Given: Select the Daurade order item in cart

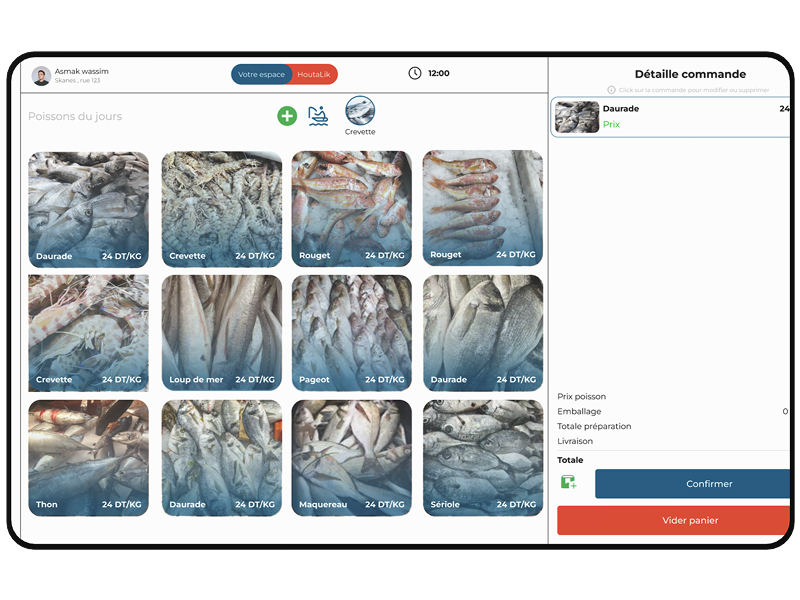Looking at the screenshot, I should (x=670, y=117).
